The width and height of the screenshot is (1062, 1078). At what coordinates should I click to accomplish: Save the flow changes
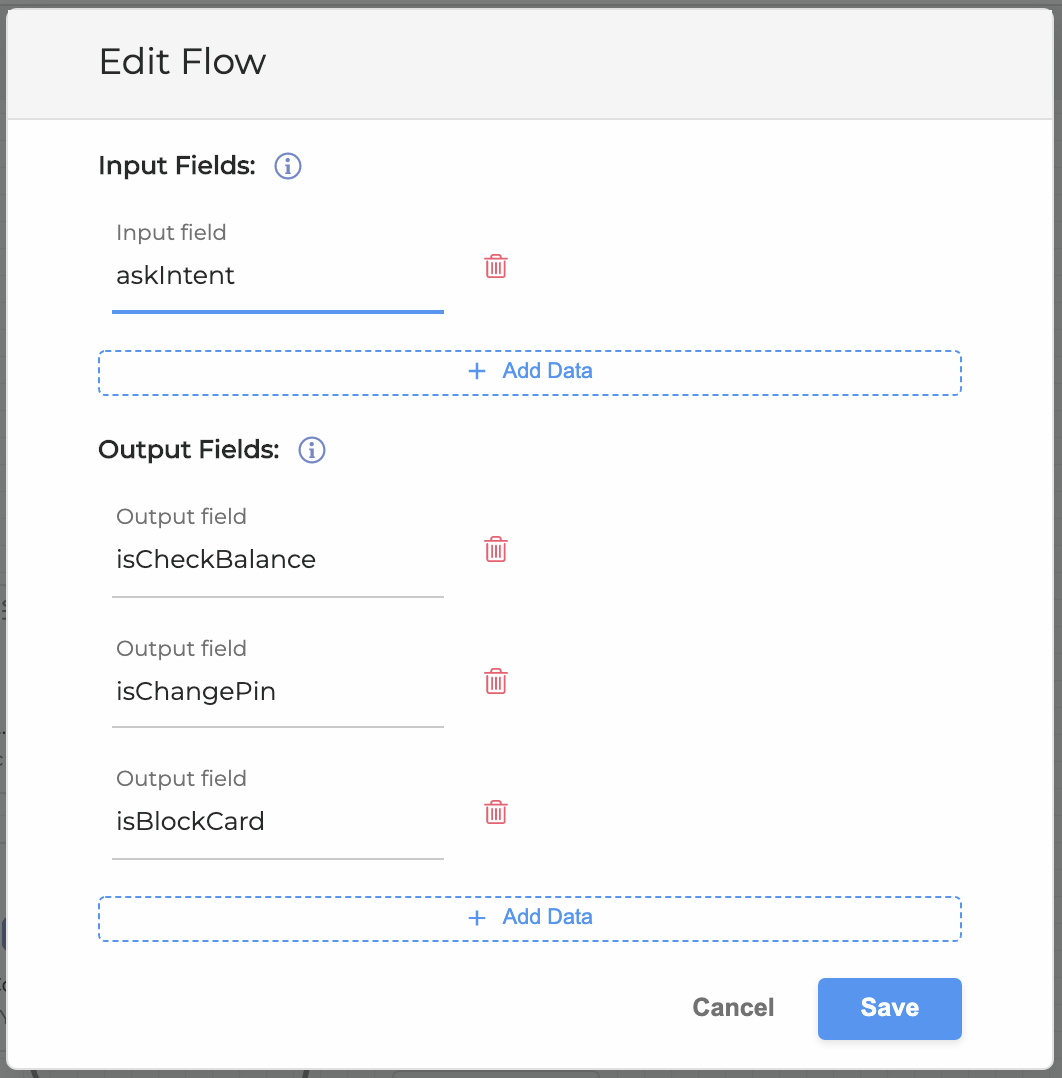(889, 1008)
